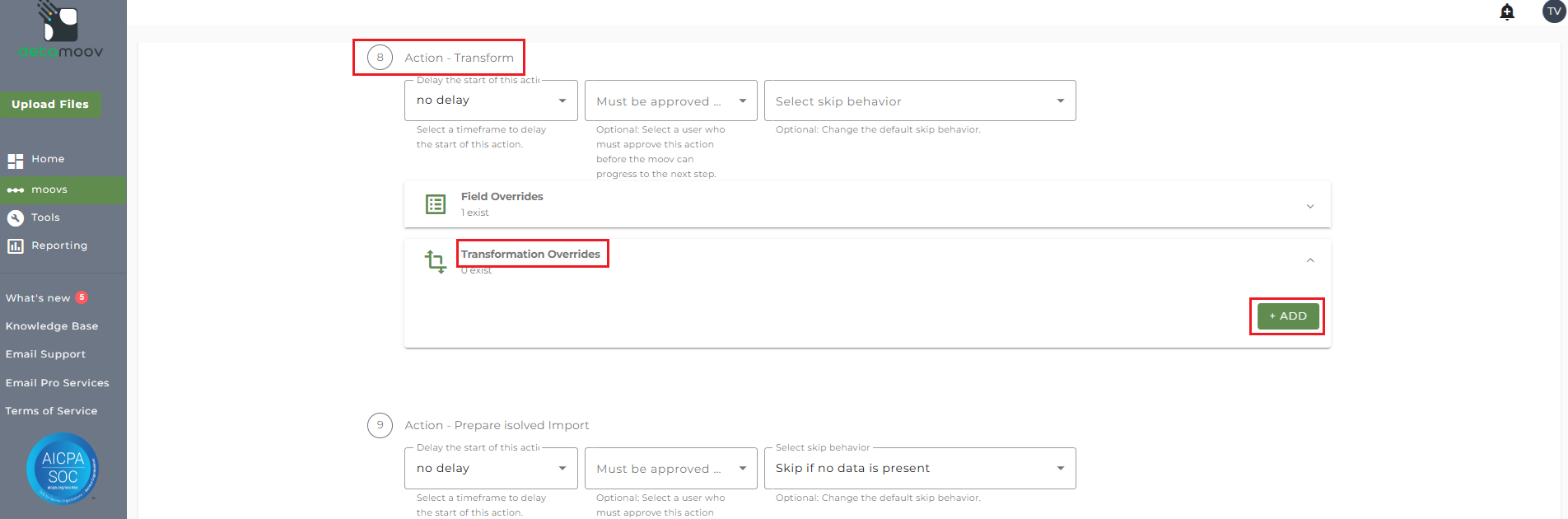The width and height of the screenshot is (1568, 519).
Task: Click the Field Overrides list icon
Action: 436,204
